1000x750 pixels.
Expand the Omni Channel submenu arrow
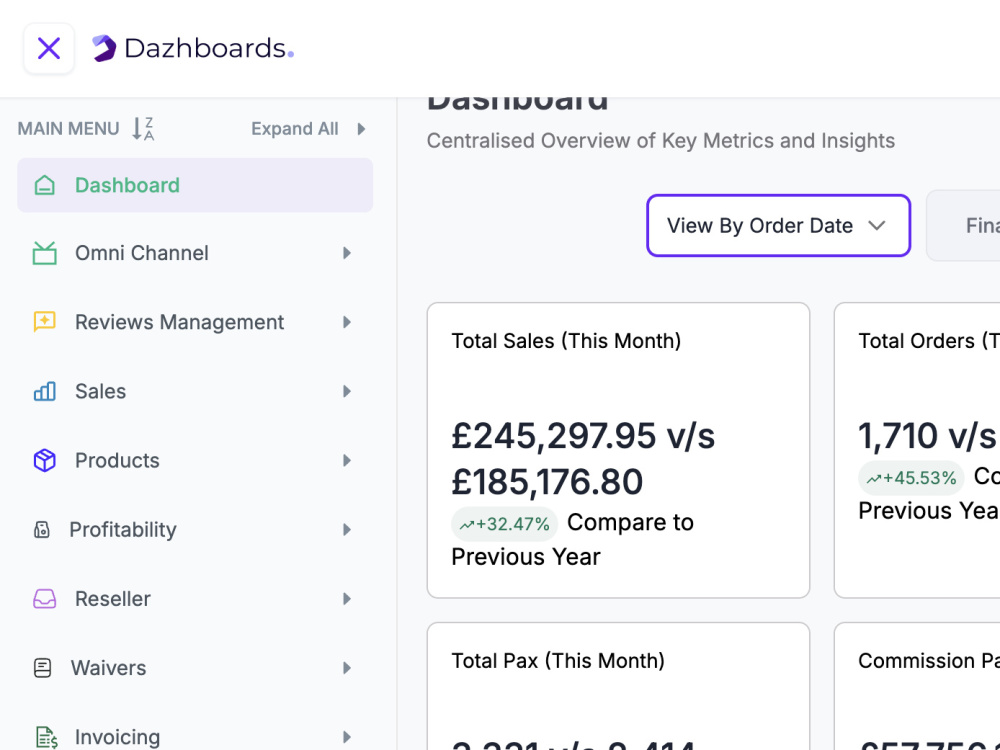click(x=347, y=253)
